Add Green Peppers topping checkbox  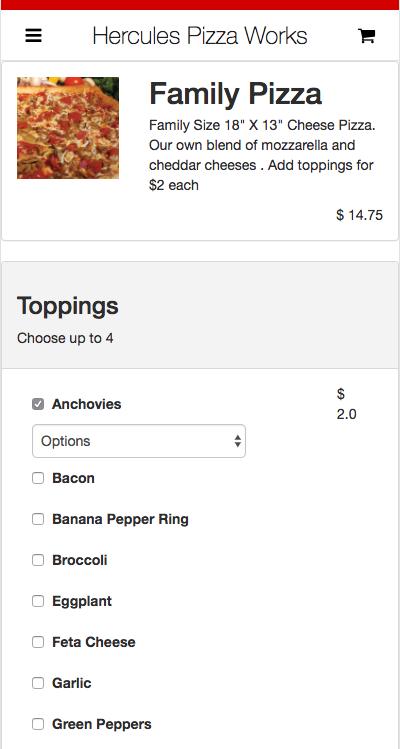click(38, 724)
